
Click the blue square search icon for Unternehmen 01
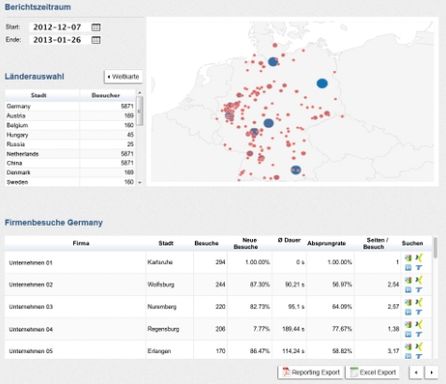(408, 267)
